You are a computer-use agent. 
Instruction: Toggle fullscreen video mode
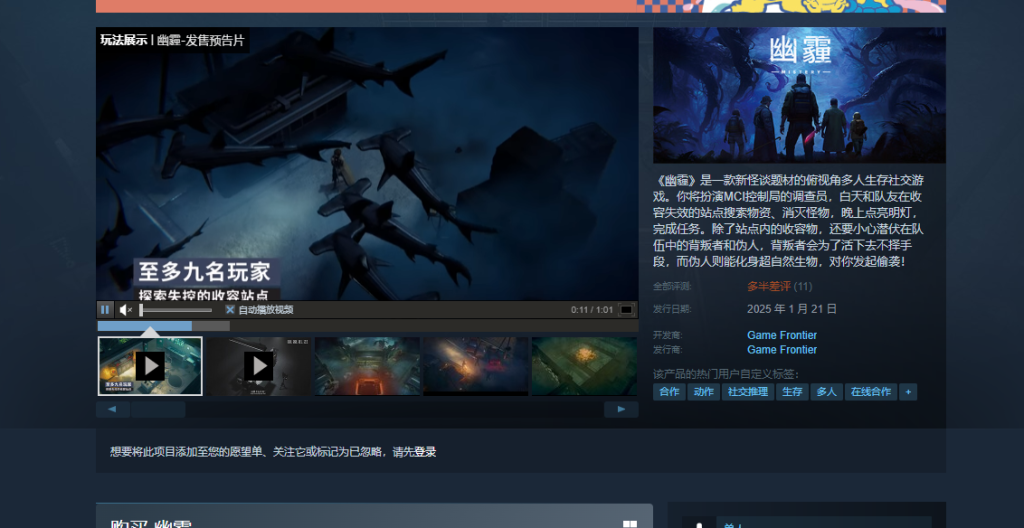pos(626,310)
